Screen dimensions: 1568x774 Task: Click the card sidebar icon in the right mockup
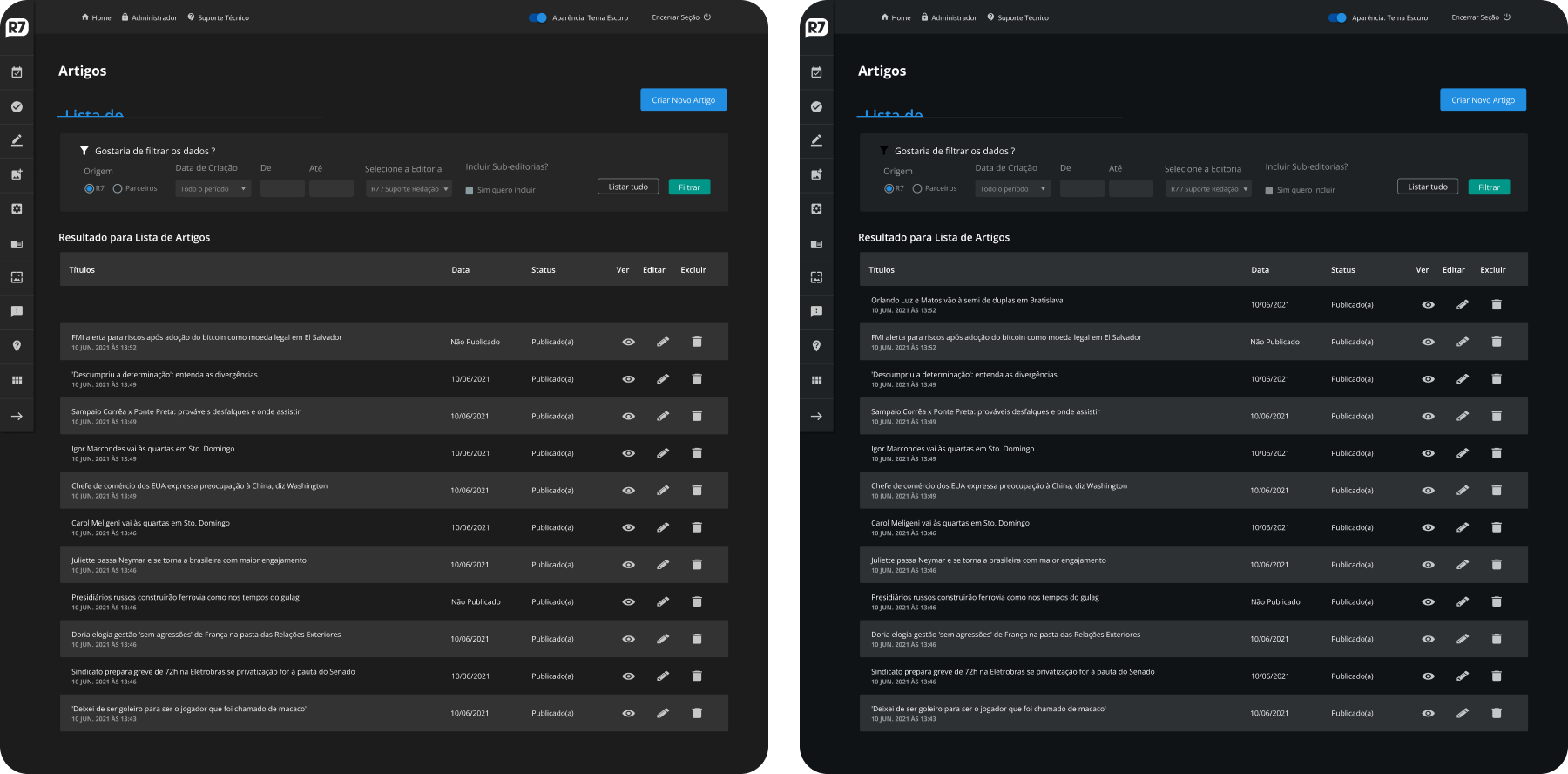pos(816,244)
